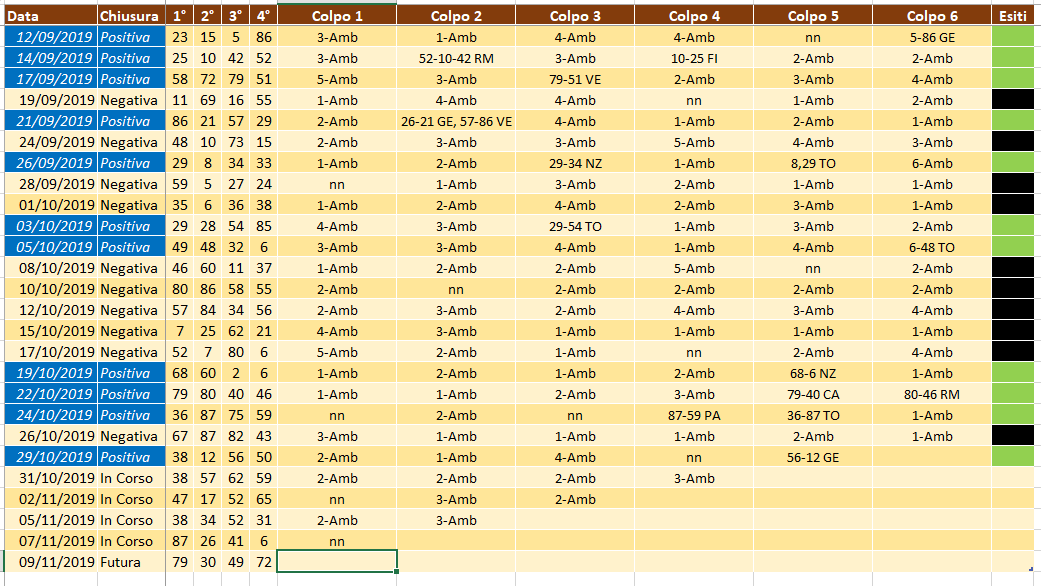Click cell containing 36-87 TO
Image resolution: width=1041 pixels, height=586 pixels.
pos(813,415)
